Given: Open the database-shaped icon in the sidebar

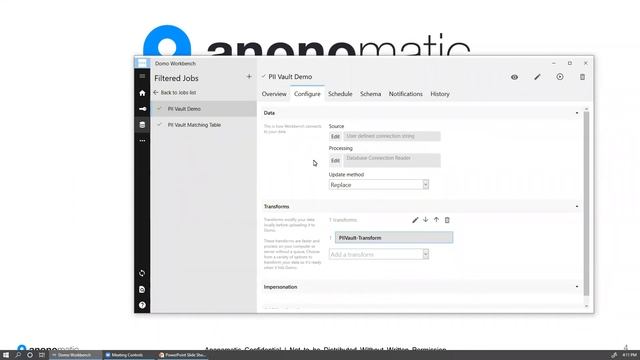Looking at the screenshot, I should 142,125.
